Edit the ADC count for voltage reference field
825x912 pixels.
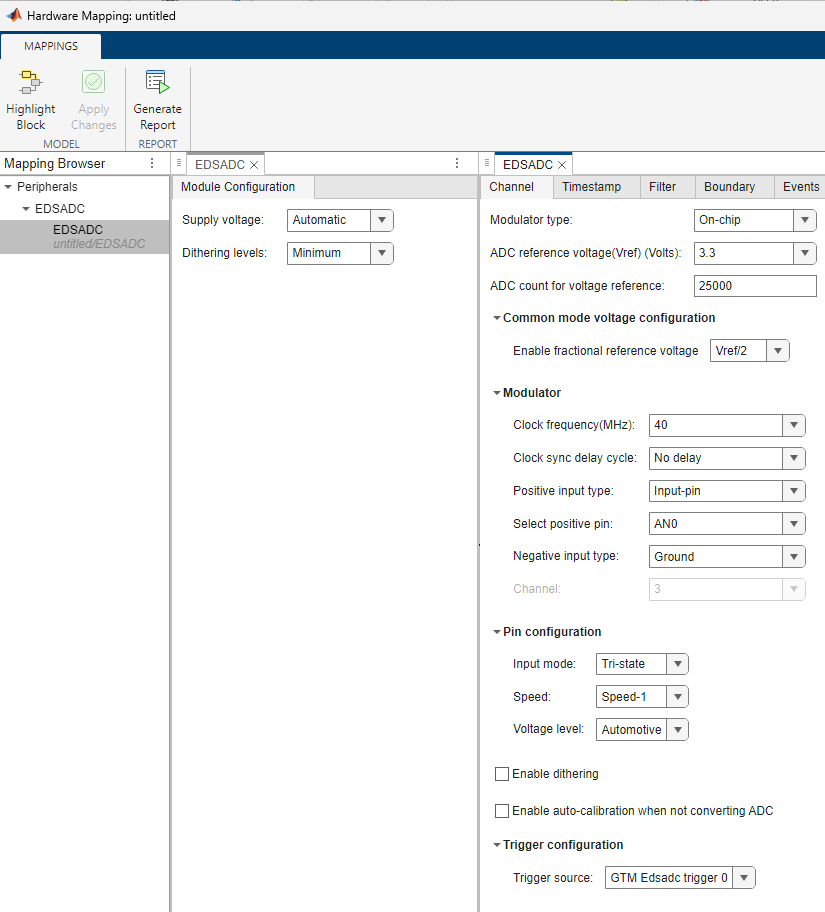(x=755, y=286)
